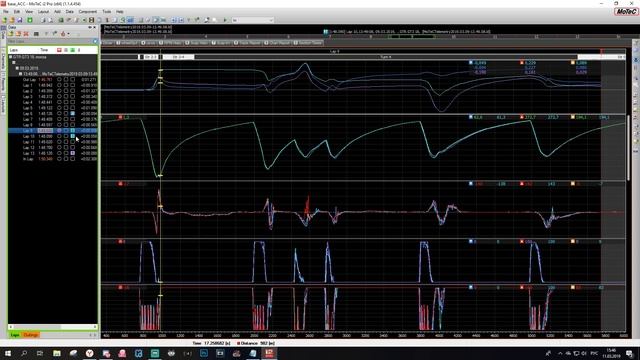Click the red channel swatch on steering graph
This screenshot has width=640, height=360.
click(x=120, y=184)
